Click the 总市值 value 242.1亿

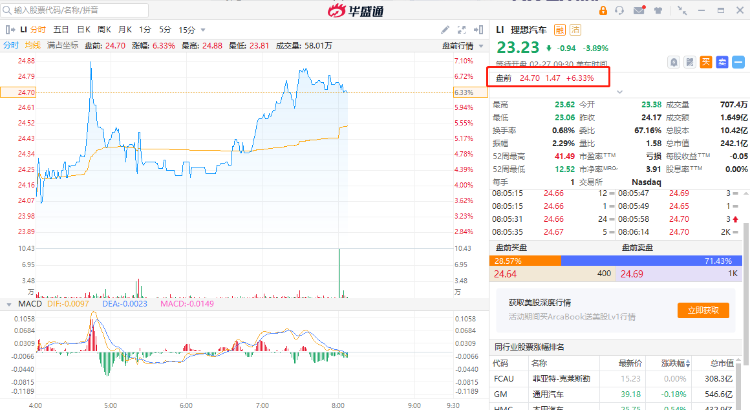click(x=734, y=144)
